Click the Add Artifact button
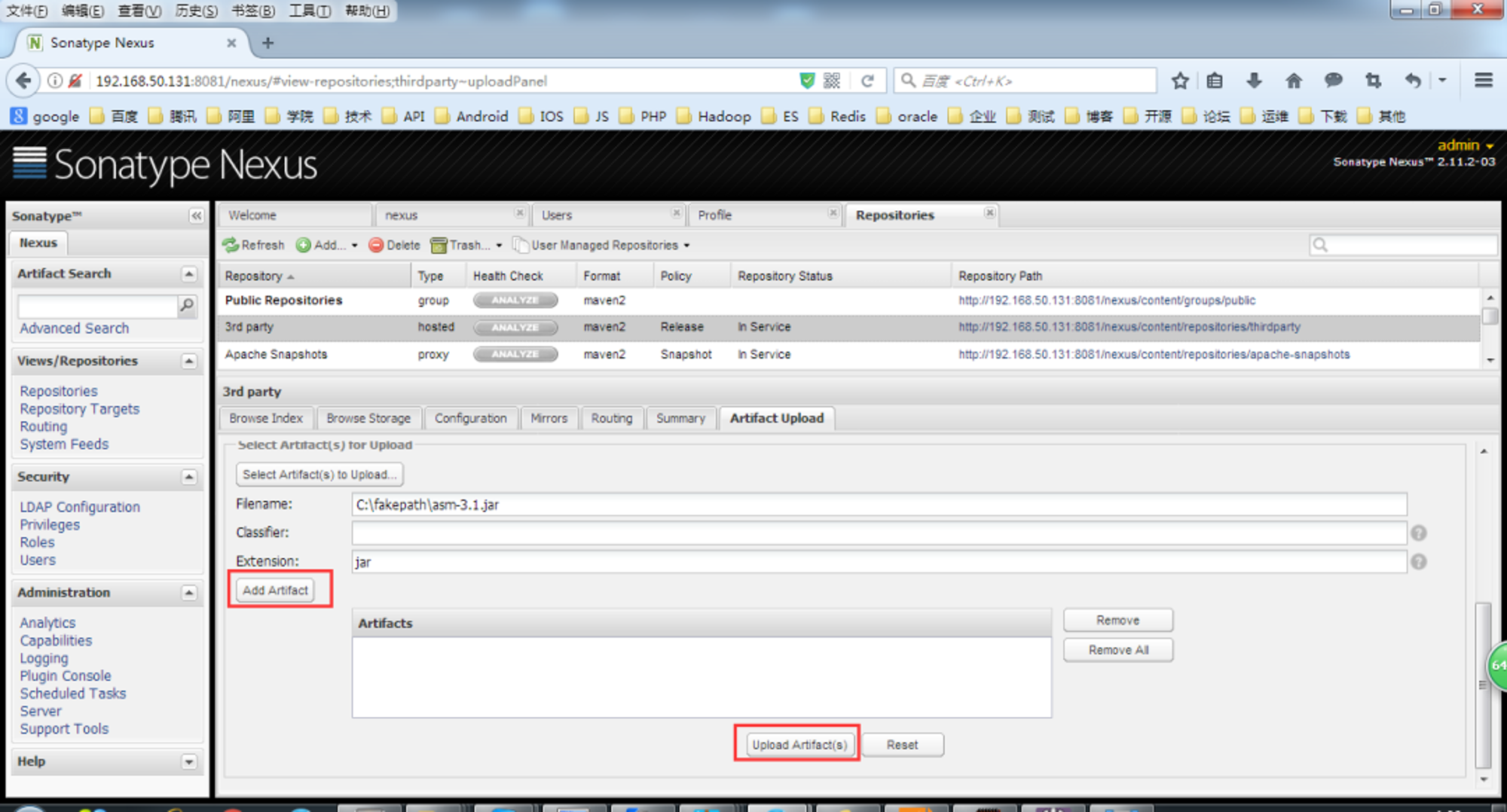 275,591
